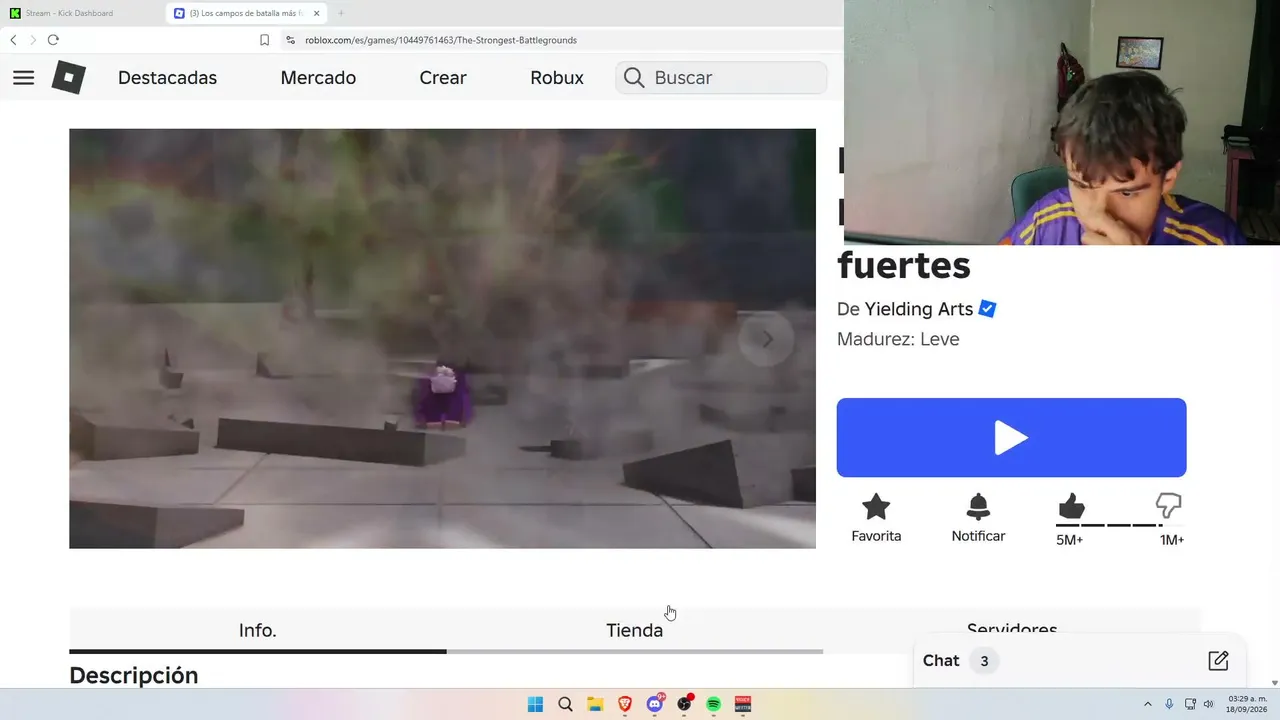Viewport: 1280px width, 720px height.
Task: Open File Explorer from taskbar
Action: [595, 704]
